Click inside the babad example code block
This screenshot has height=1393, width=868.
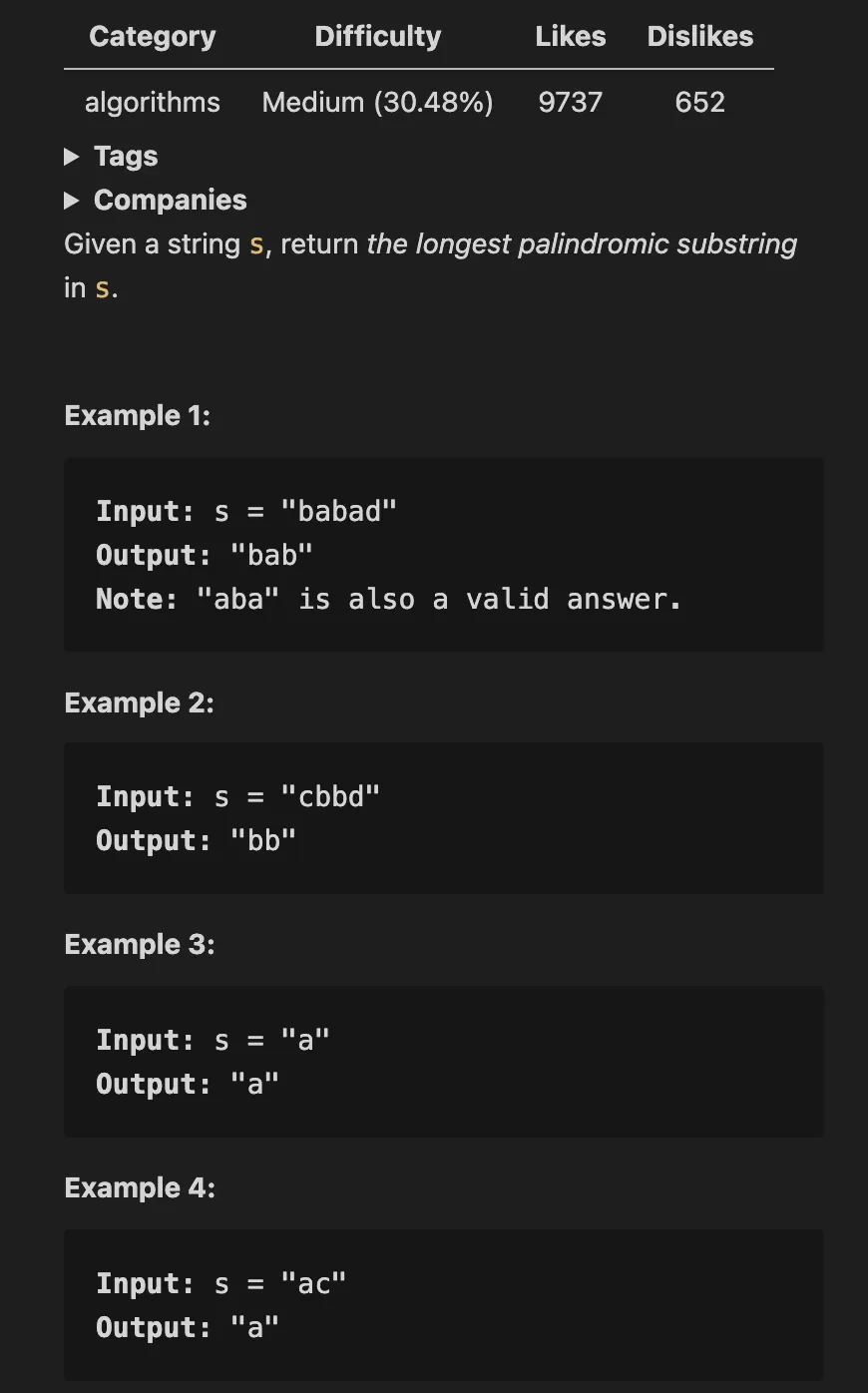[x=444, y=554]
